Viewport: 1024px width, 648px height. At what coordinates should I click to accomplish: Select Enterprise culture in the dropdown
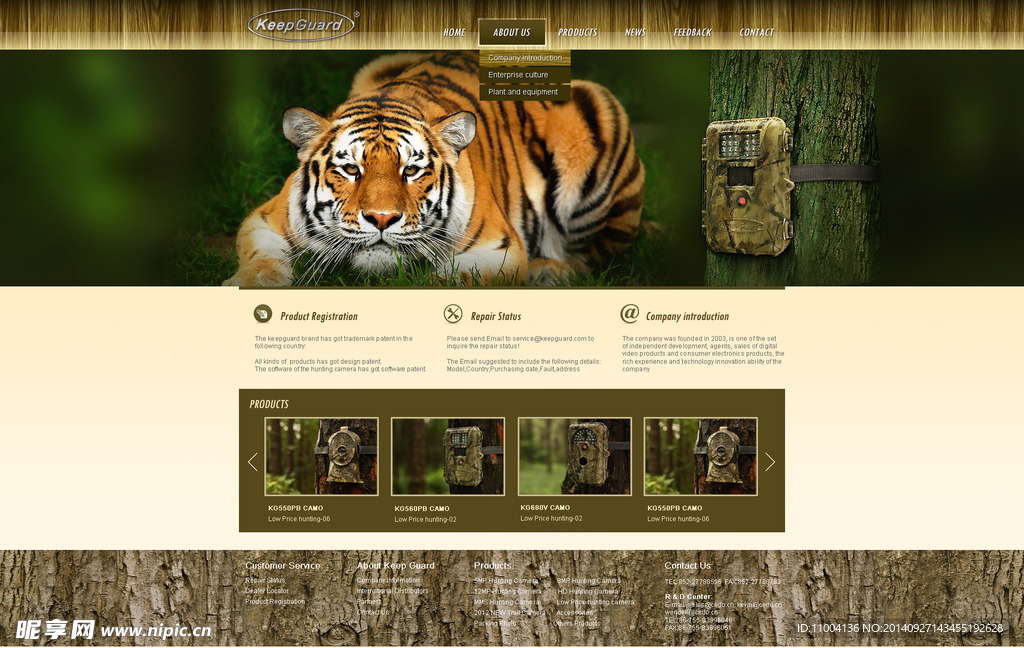click(x=525, y=75)
